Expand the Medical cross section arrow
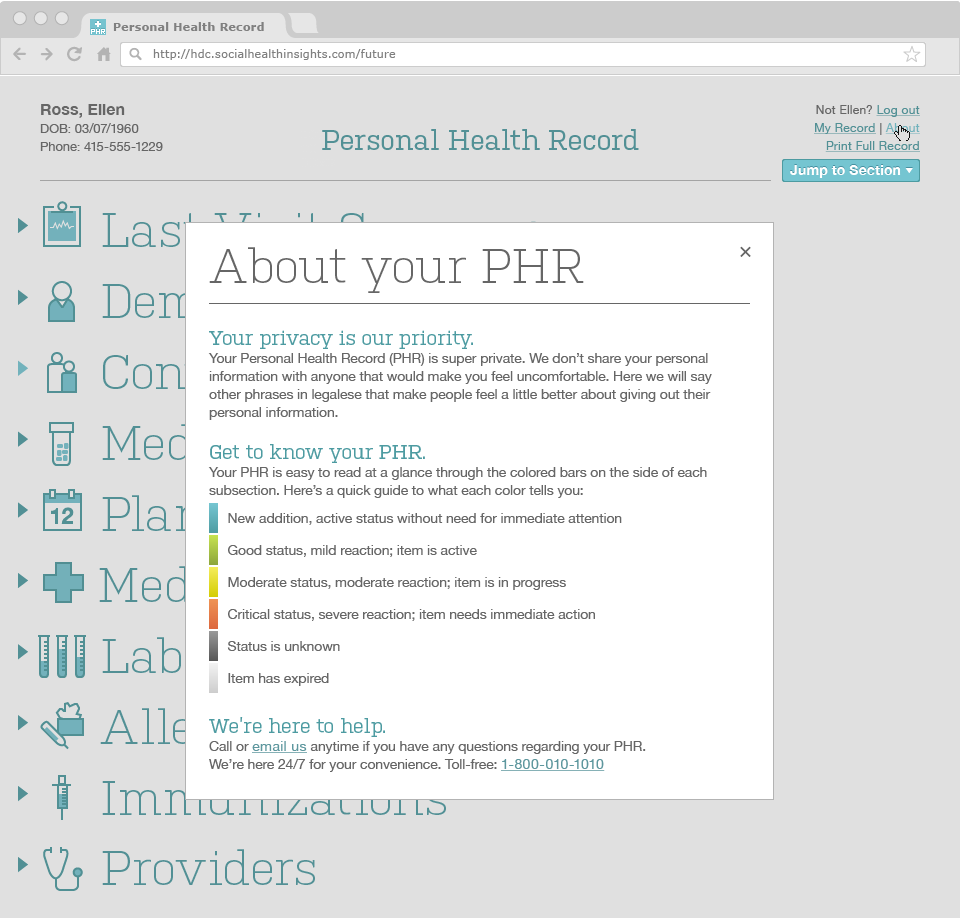 pyautogui.click(x=23, y=580)
